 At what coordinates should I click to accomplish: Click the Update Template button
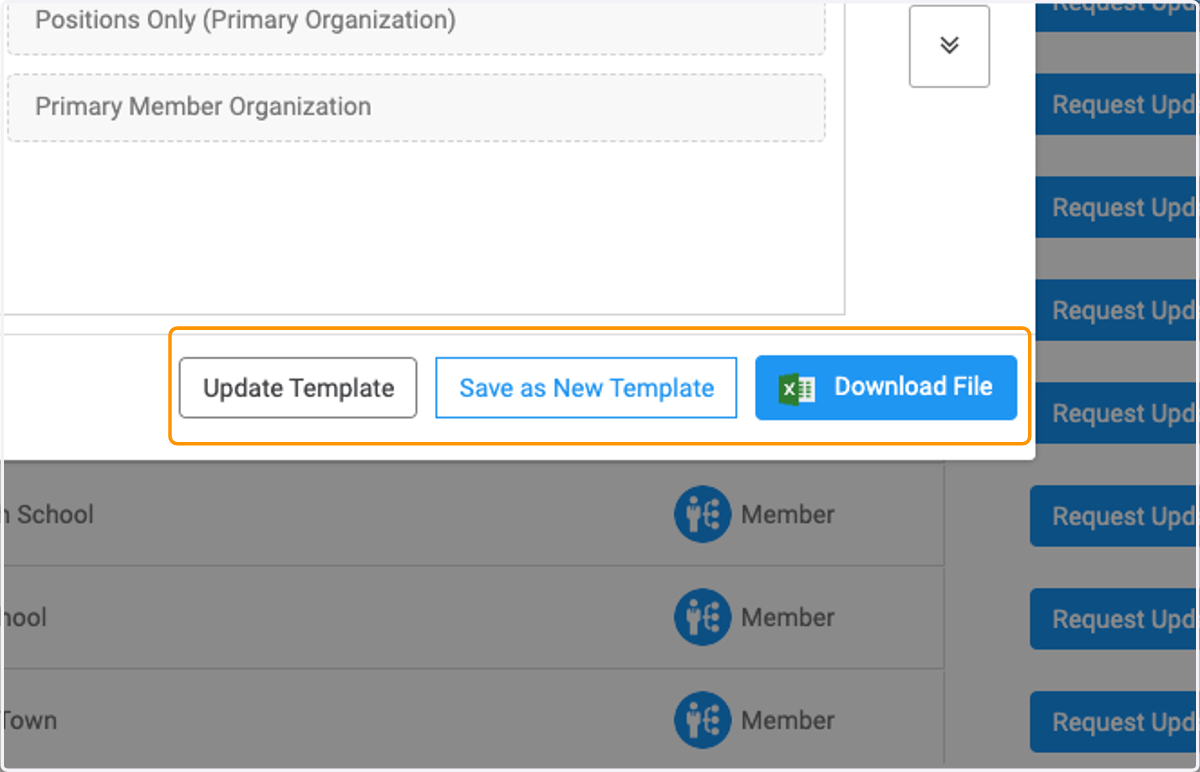[298, 388]
